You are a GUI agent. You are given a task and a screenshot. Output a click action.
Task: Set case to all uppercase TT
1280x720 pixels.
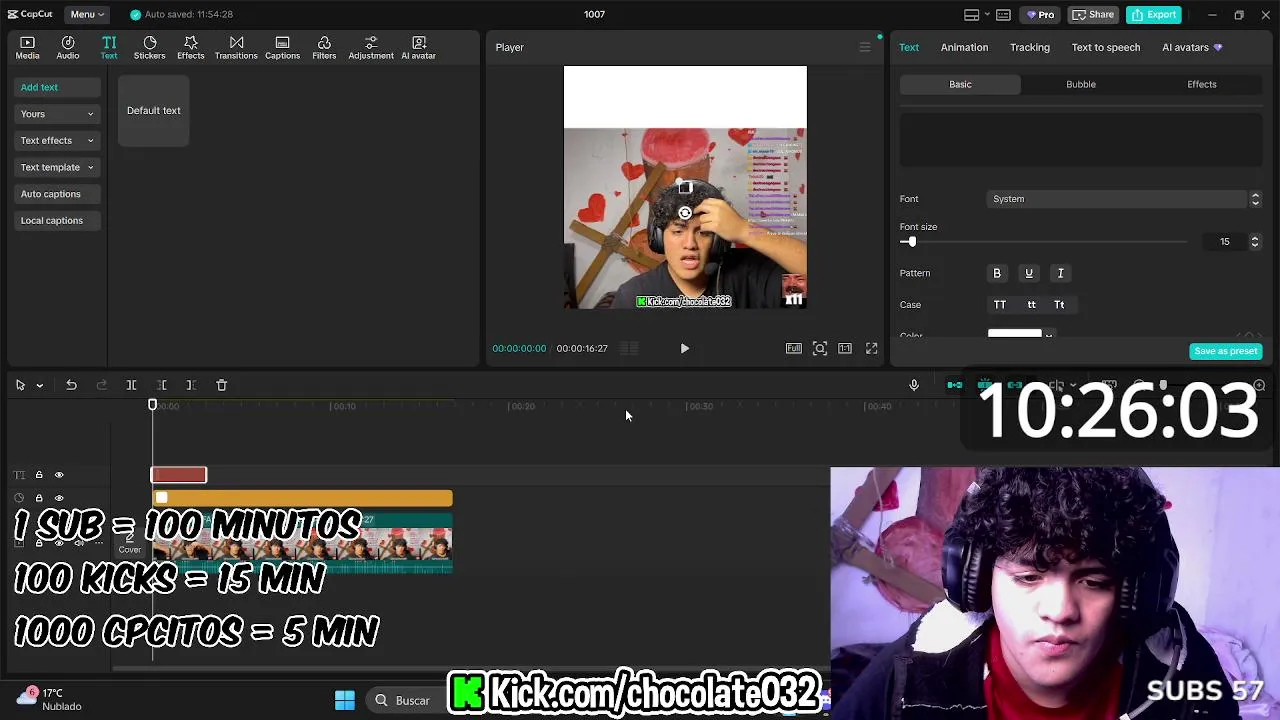(x=1000, y=305)
